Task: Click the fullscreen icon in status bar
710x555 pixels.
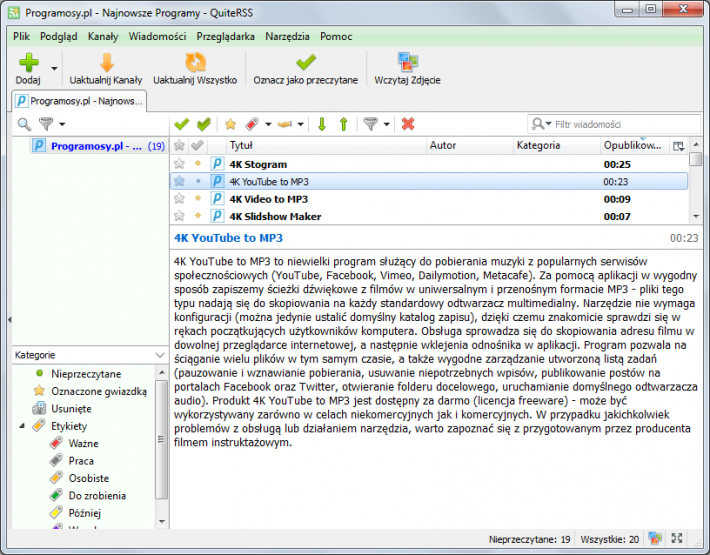Action: [x=677, y=538]
